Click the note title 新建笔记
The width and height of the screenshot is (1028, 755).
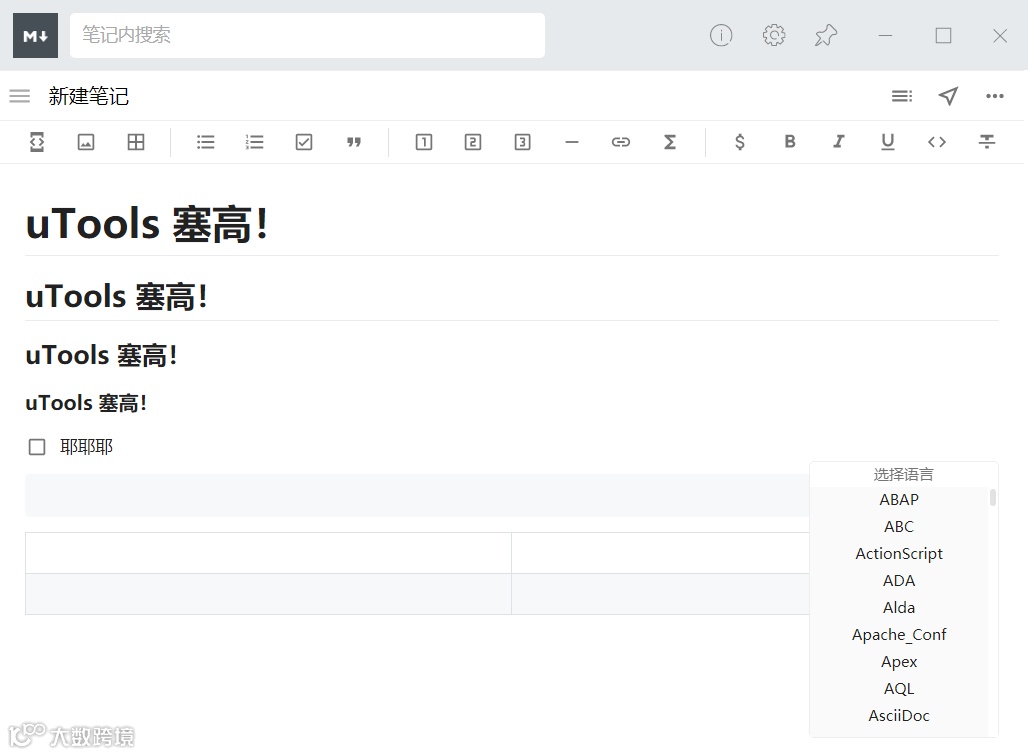pos(89,96)
